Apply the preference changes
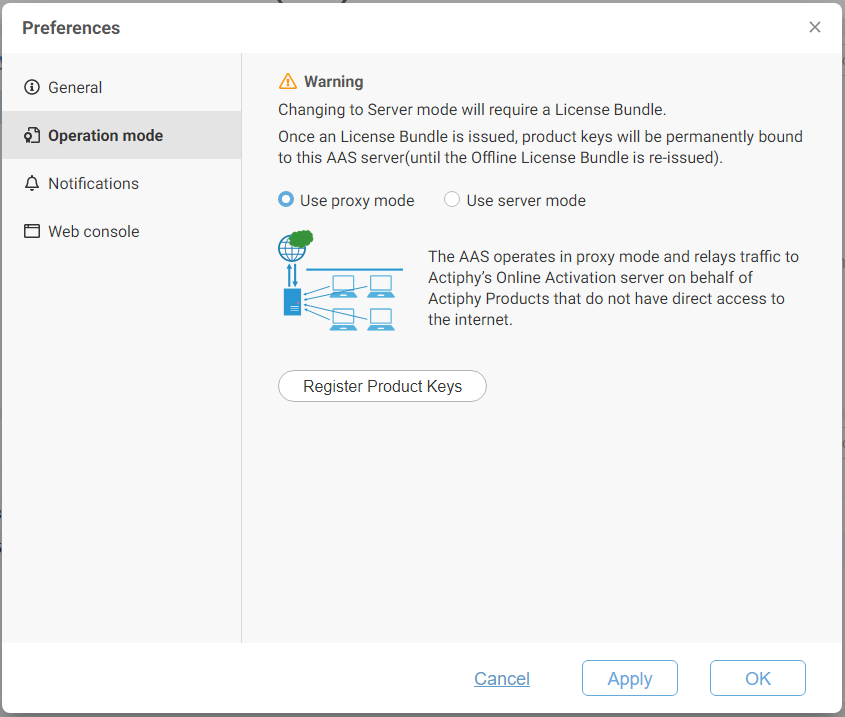Viewport: 845px width, 717px height. click(x=629, y=678)
